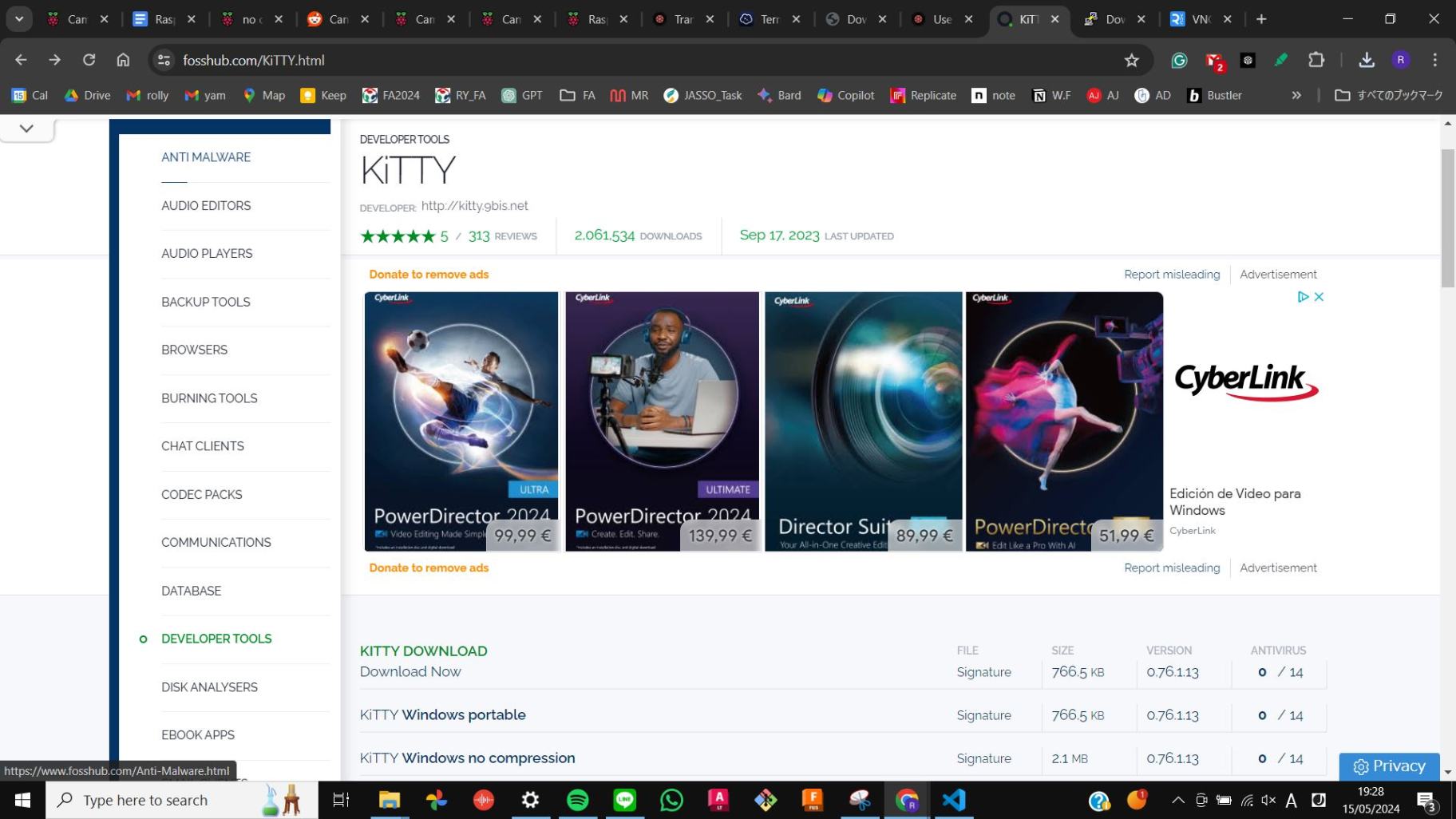Open the PowerDirector 2024 Ultra ad image

[x=461, y=421]
